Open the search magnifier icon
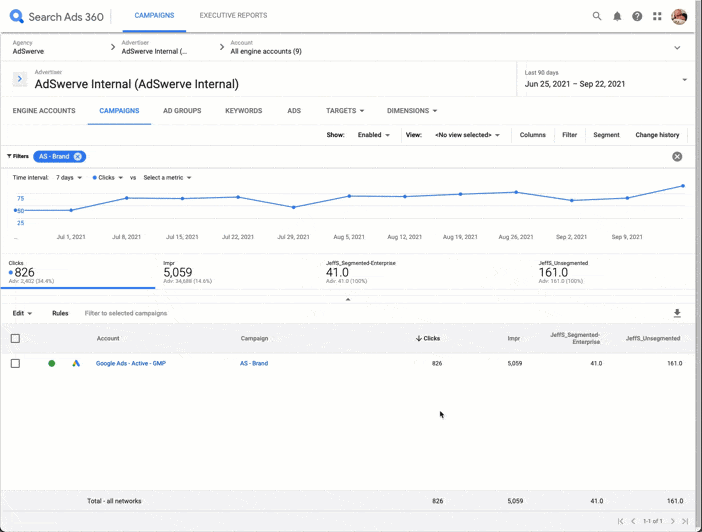Viewport: 702px width, 532px height. 597,16
